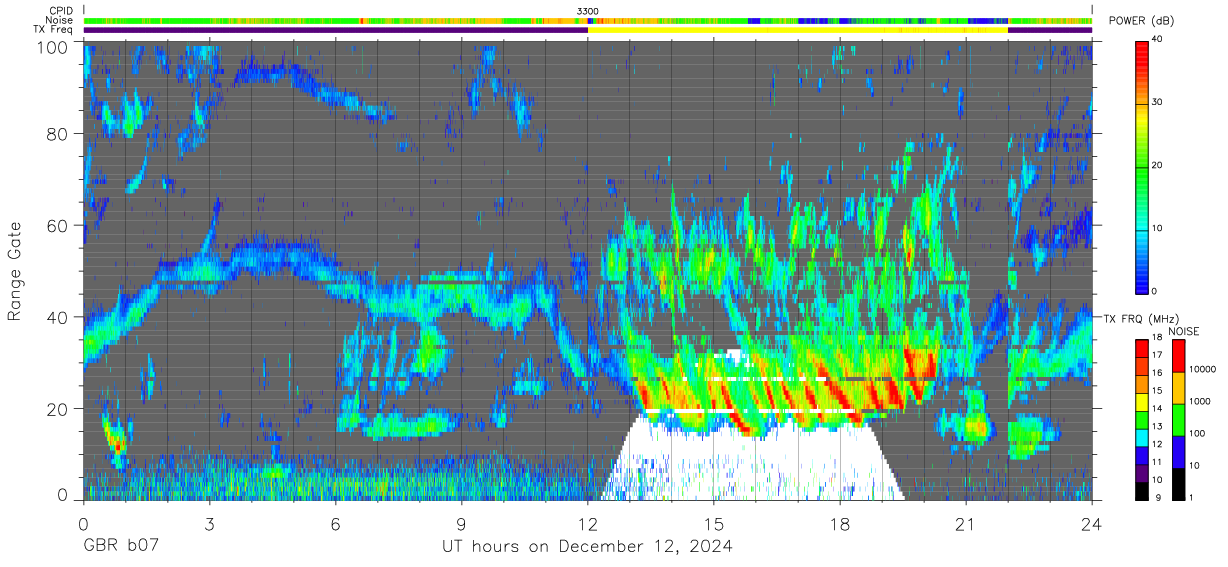Click the UT hours on December 12, 2024 title
The width and height of the screenshot is (1228, 567).
click(x=587, y=547)
